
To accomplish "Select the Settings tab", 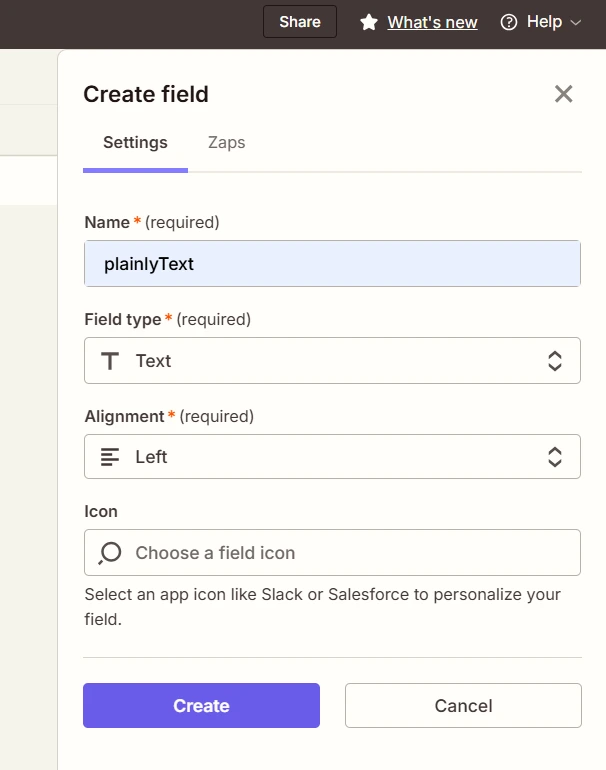I will (x=135, y=142).
